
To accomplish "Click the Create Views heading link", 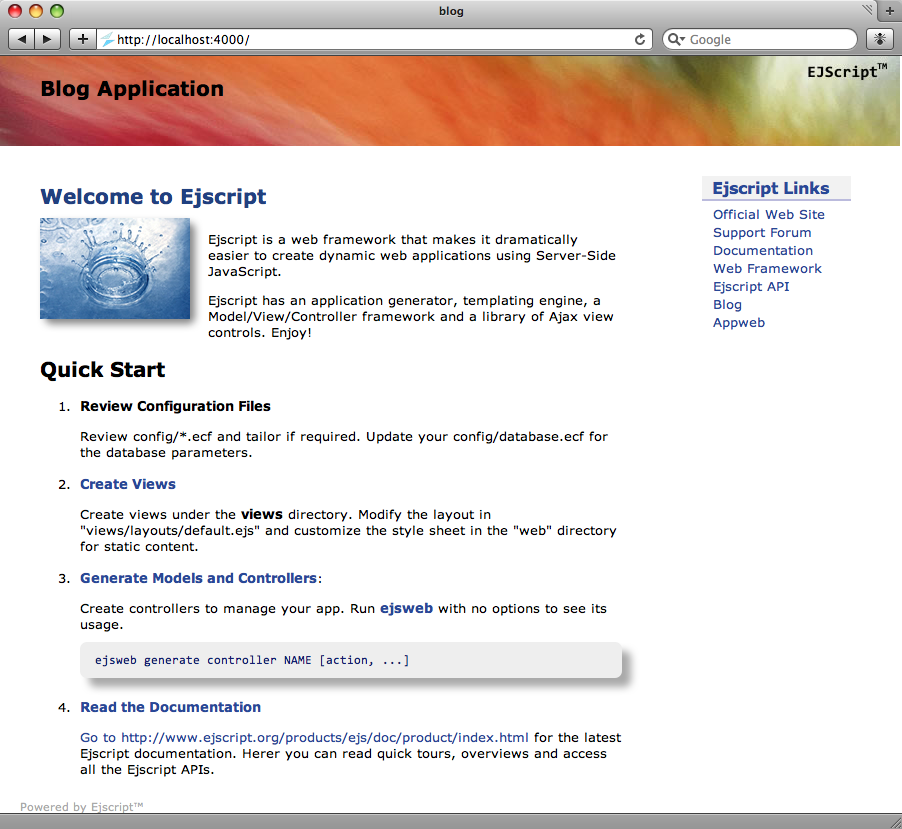I will click(128, 484).
